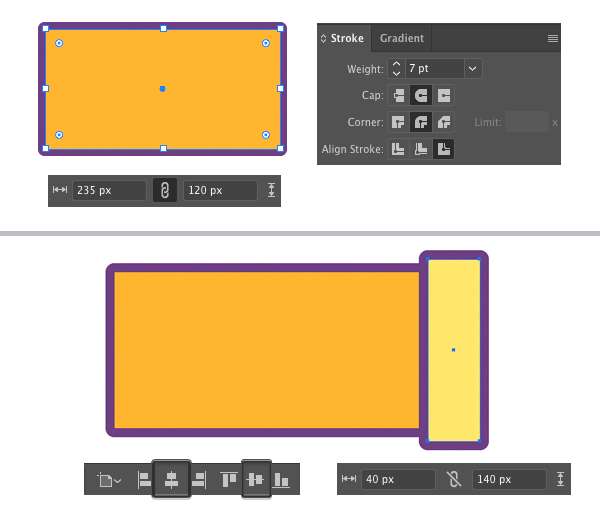Apply the Bevel Join corner option
This screenshot has width=600, height=514.
[x=443, y=123]
